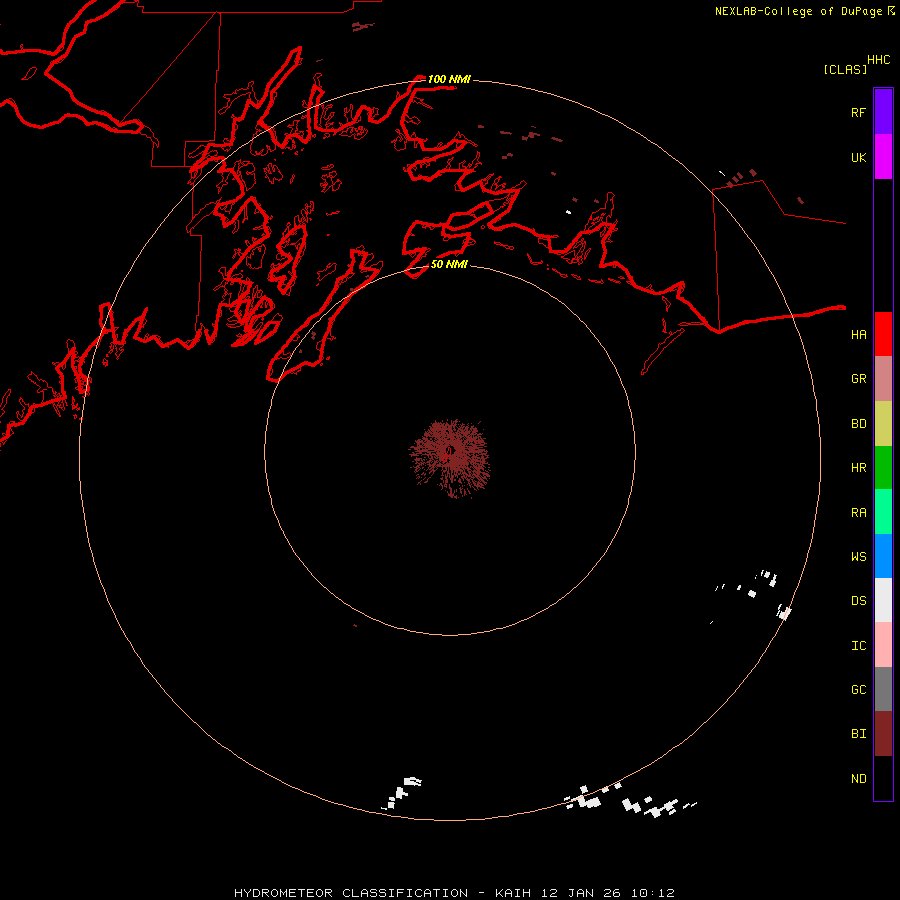Click the UK legend label
Screen dimensions: 900x900
pyautogui.click(x=858, y=157)
